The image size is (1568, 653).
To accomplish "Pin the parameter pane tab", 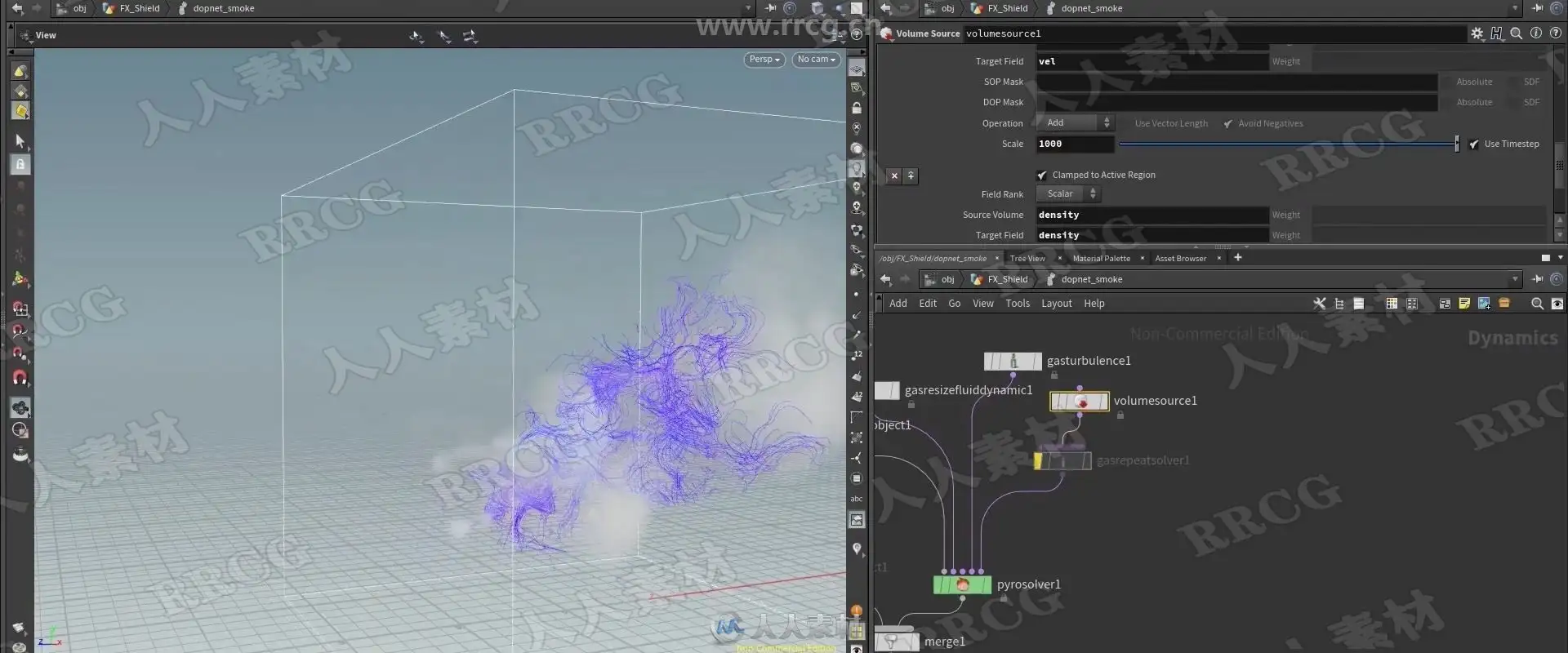I will point(1537,8).
